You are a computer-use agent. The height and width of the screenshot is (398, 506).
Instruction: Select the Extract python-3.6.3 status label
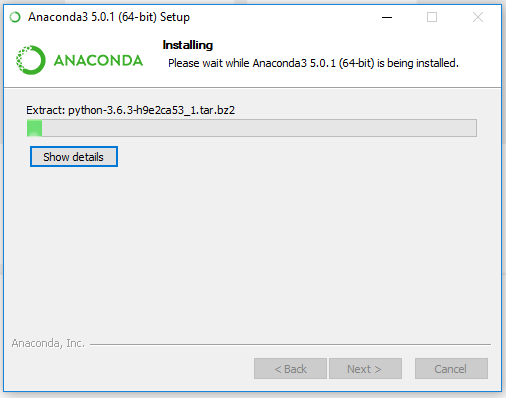tap(131, 110)
